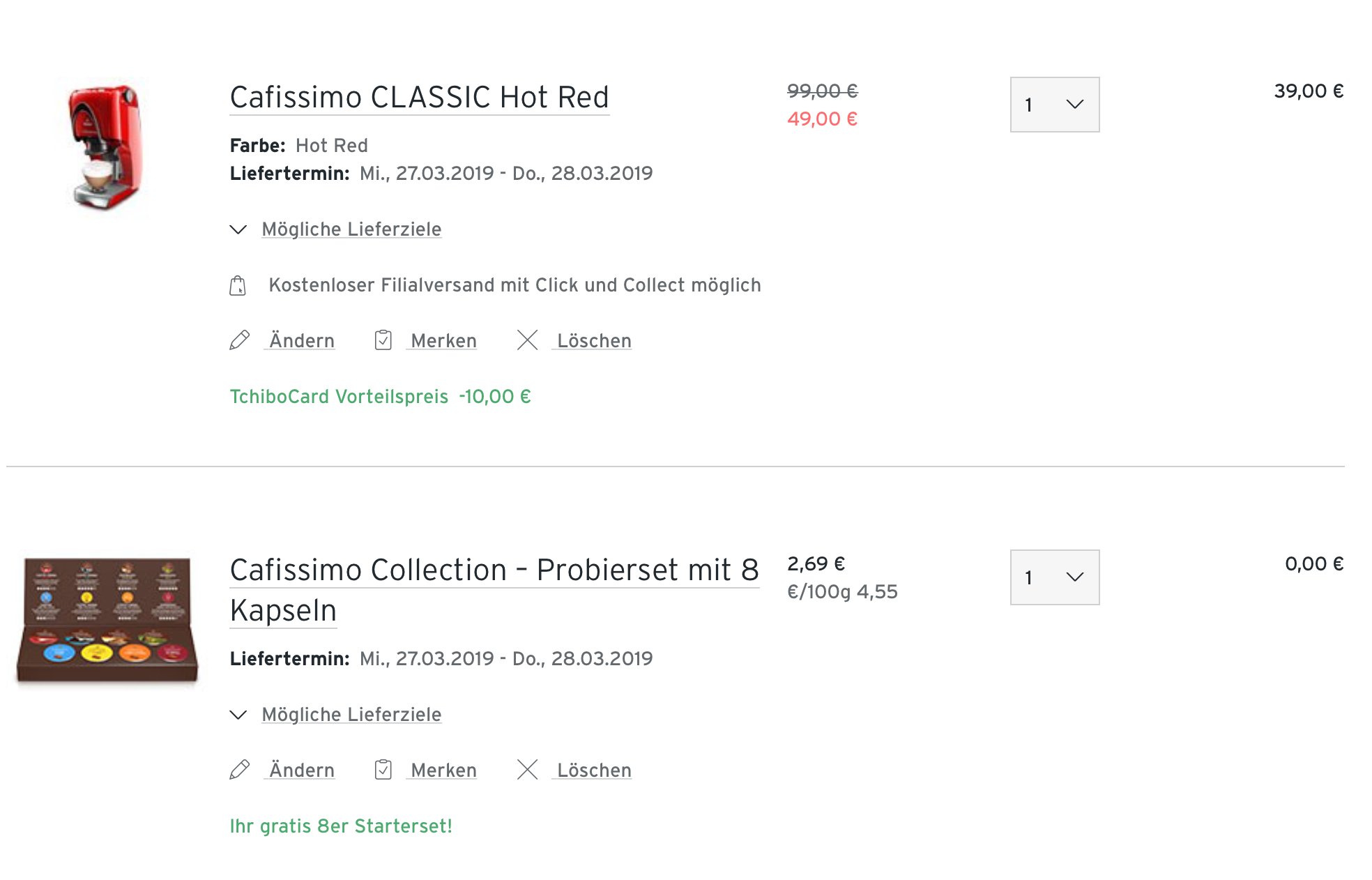This screenshot has width=1372, height=880.
Task: Click clipboard Merken icon for Cafissimo CLASSIC
Action: coord(383,340)
